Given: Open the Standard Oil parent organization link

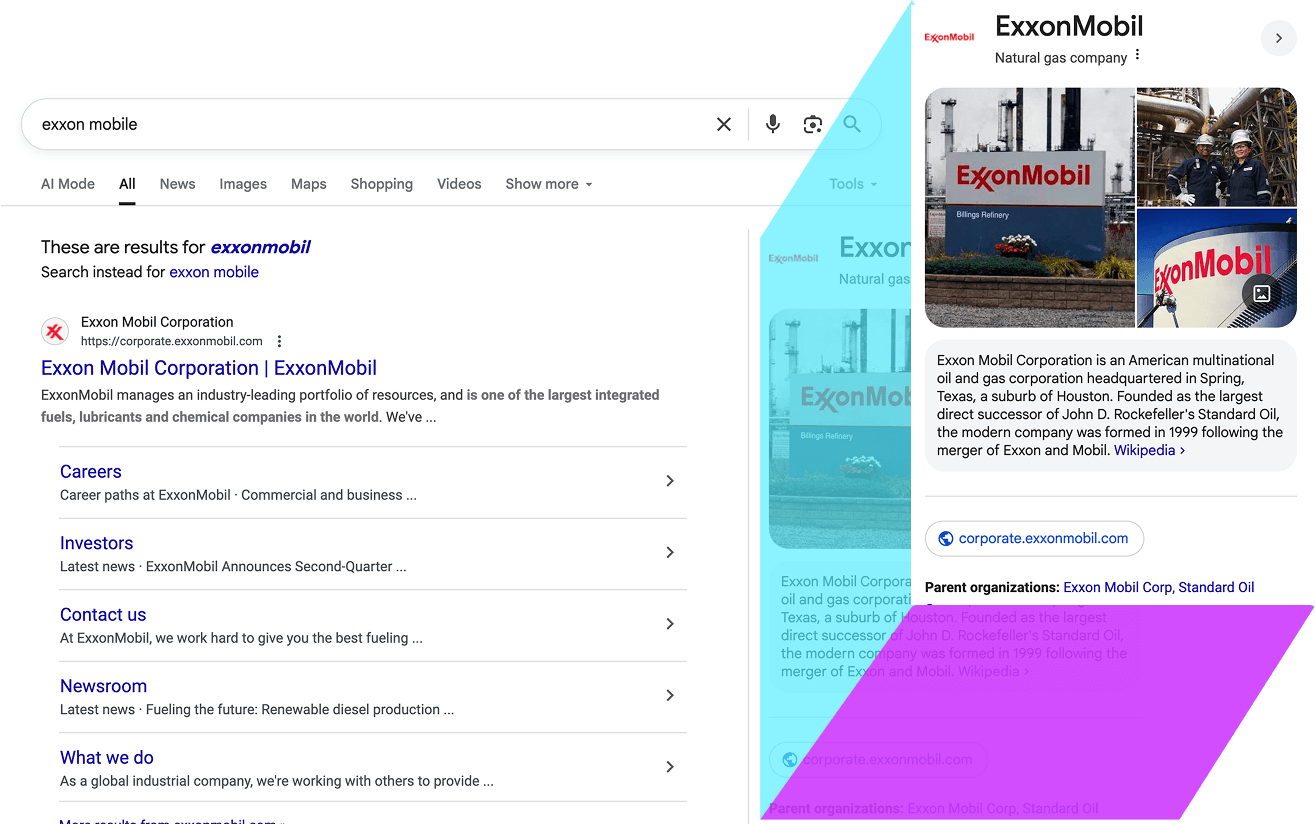Looking at the screenshot, I should (x=1216, y=587).
